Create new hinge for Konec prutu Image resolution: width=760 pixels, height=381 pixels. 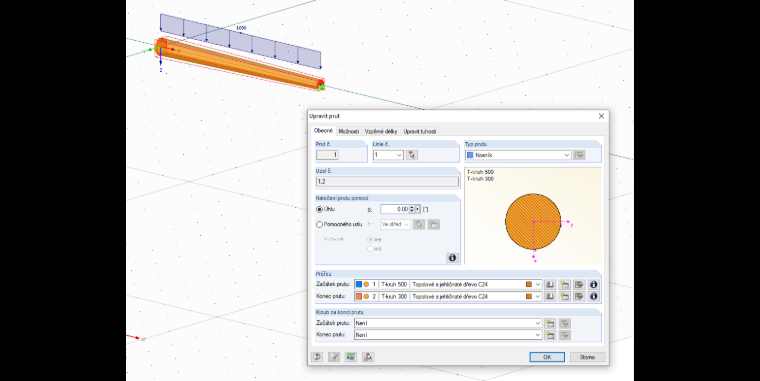550,335
